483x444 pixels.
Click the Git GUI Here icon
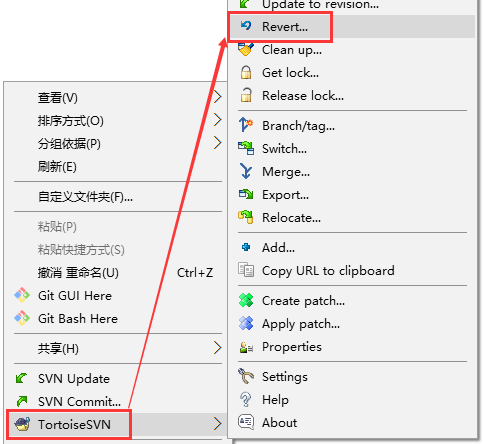[22, 295]
